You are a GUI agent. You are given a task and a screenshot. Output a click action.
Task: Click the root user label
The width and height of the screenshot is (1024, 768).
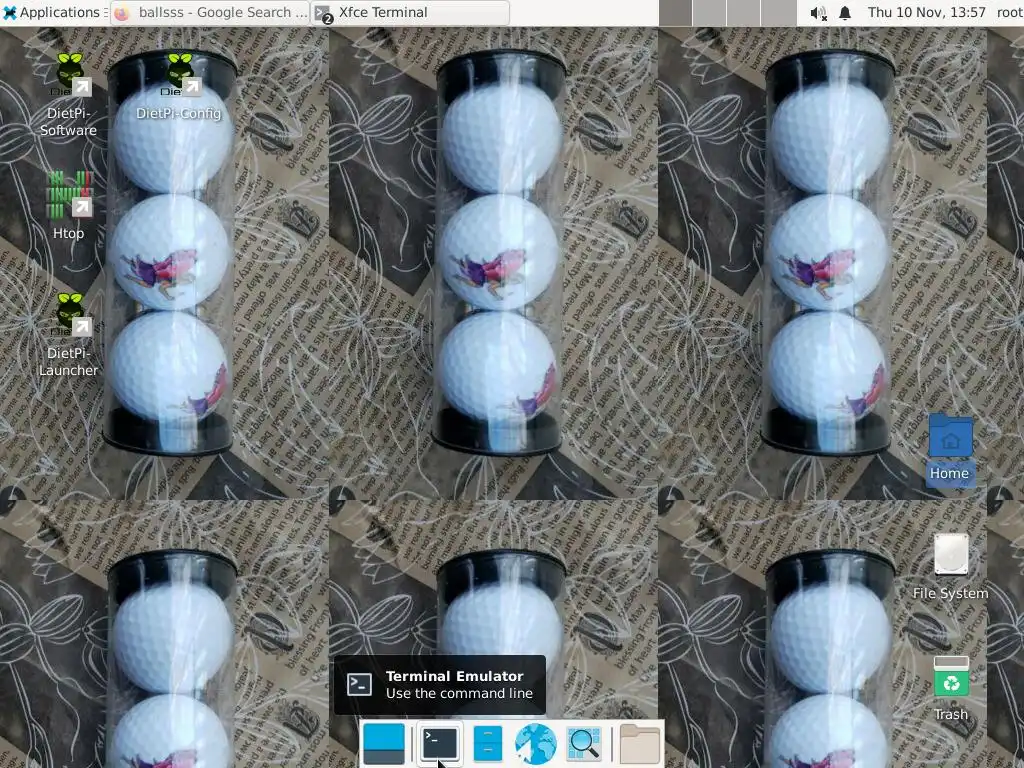tap(1010, 12)
